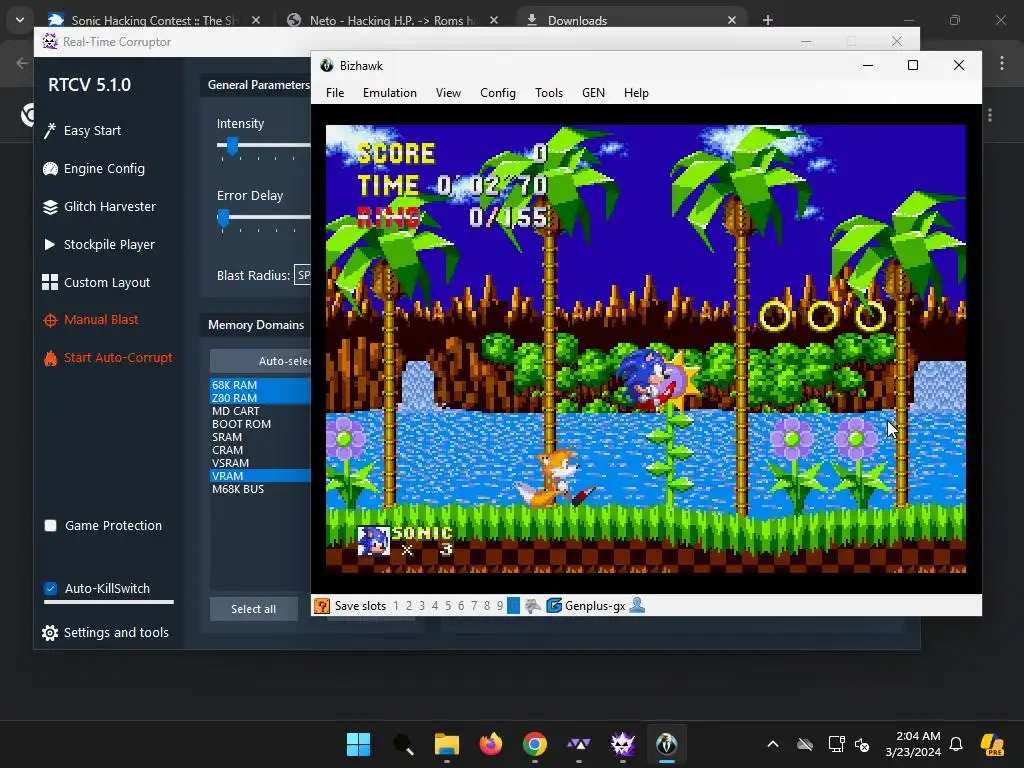This screenshot has width=1024, height=768.
Task: Click the Auto-select domains button
Action: 260,360
